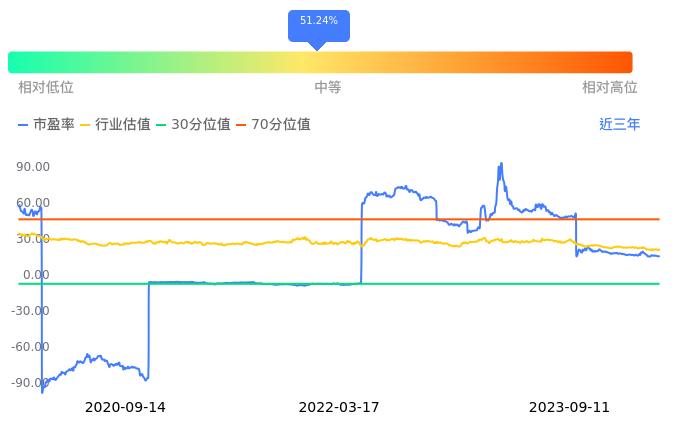The width and height of the screenshot is (686, 442).
Task: Click the 2022-03-17 date axis label
Action: (339, 408)
